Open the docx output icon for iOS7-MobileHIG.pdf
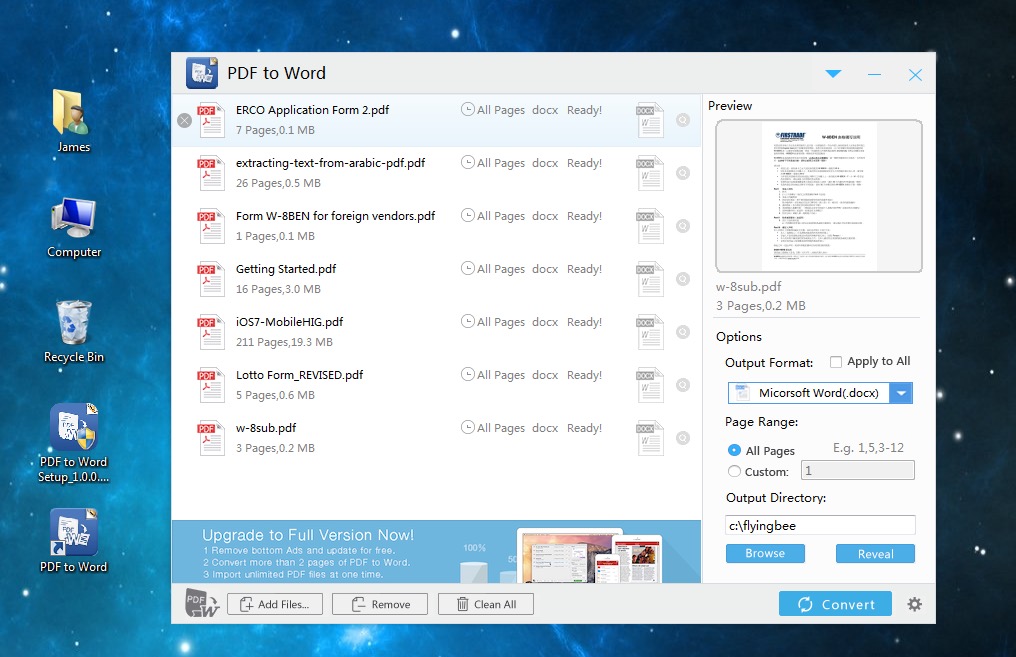 [x=650, y=332]
